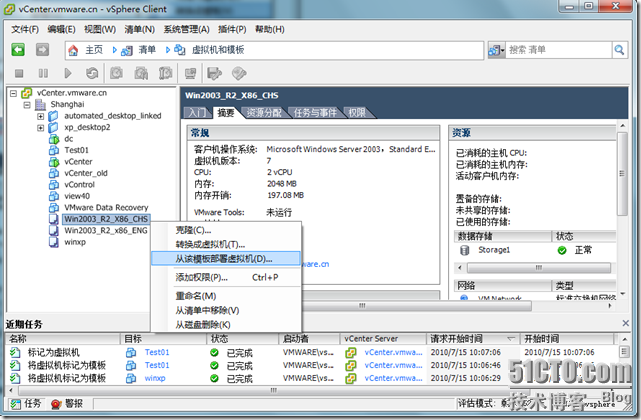Select the view40 virtual machine
This screenshot has width=641, height=420.
(x=77, y=196)
